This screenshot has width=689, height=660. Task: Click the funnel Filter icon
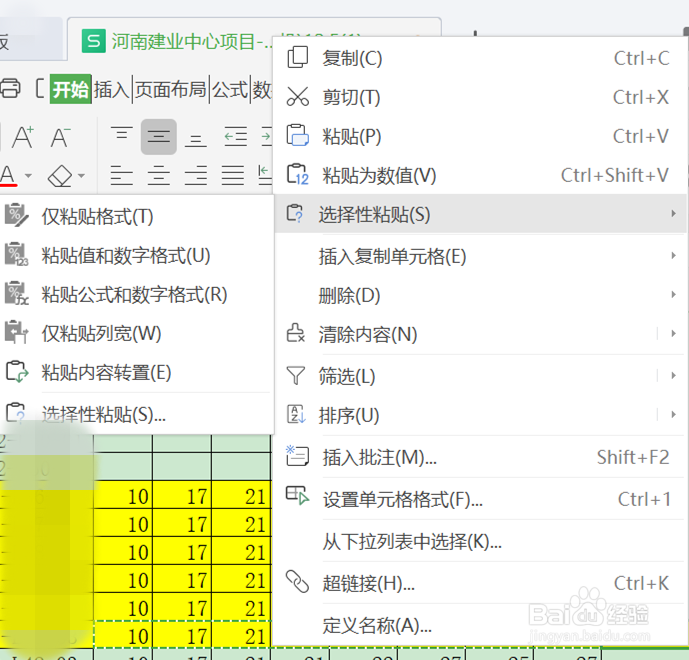(296, 375)
